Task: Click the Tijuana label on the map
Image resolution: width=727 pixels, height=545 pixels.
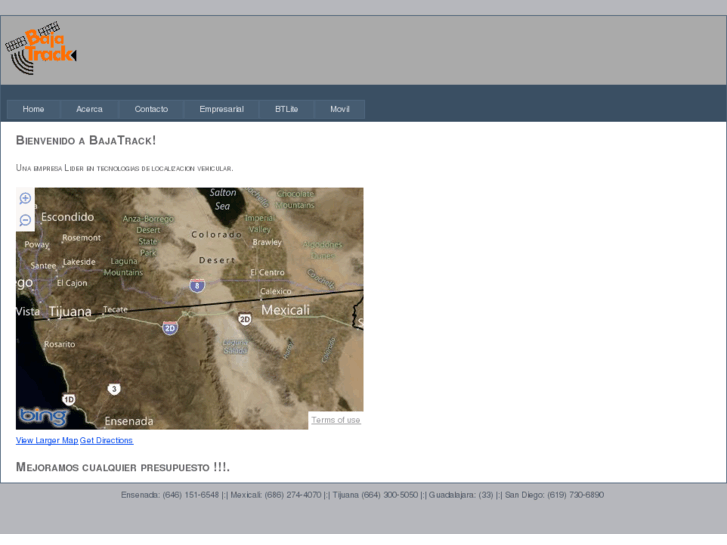Action: (x=70, y=311)
